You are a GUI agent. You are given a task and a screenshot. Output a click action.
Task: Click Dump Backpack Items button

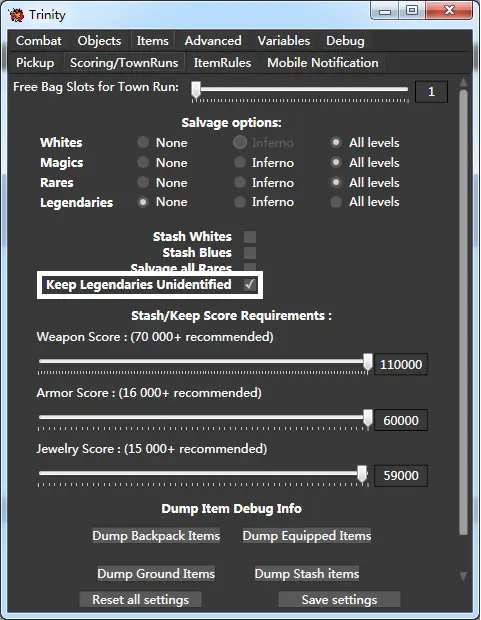tap(156, 535)
